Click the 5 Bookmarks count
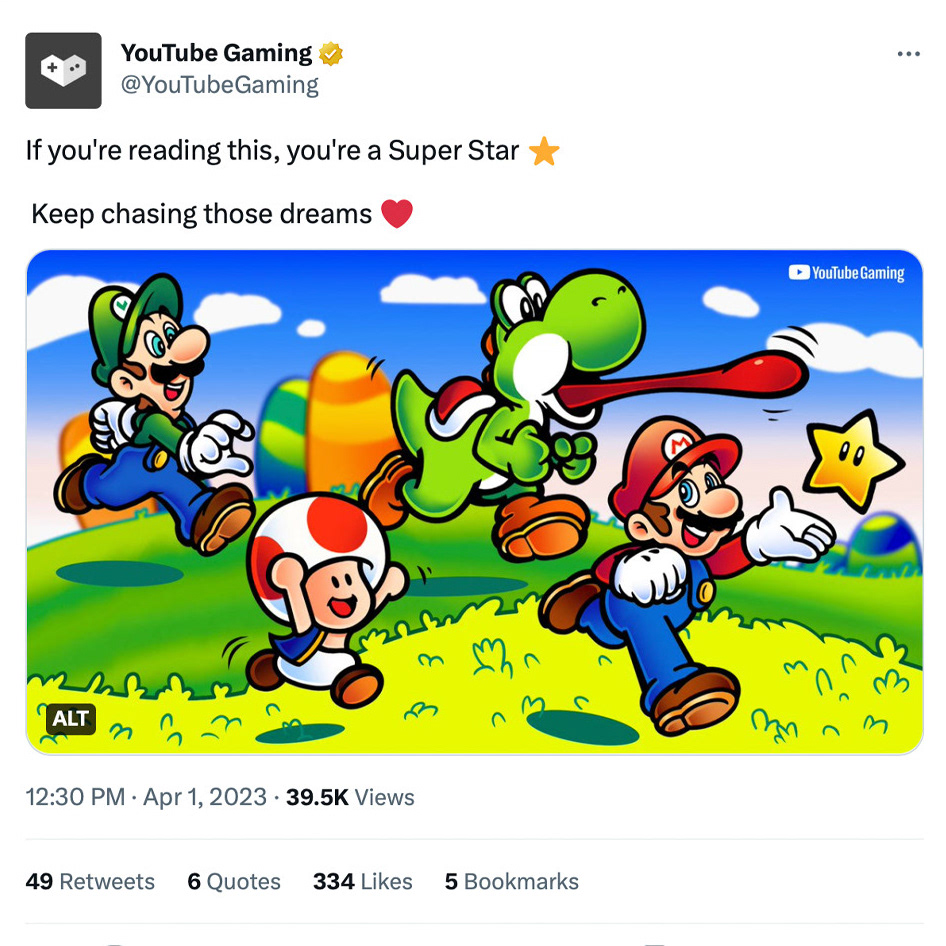Viewport: 946px width, 946px height. pos(511,881)
